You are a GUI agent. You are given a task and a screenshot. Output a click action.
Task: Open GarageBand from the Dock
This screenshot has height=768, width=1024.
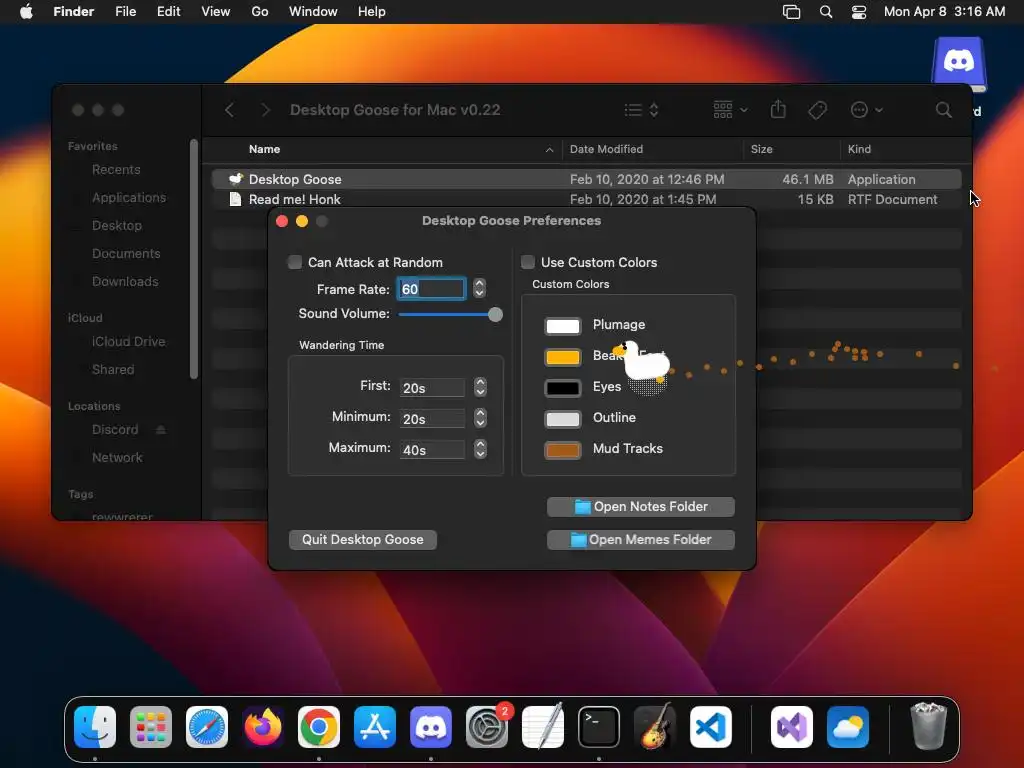click(655, 727)
